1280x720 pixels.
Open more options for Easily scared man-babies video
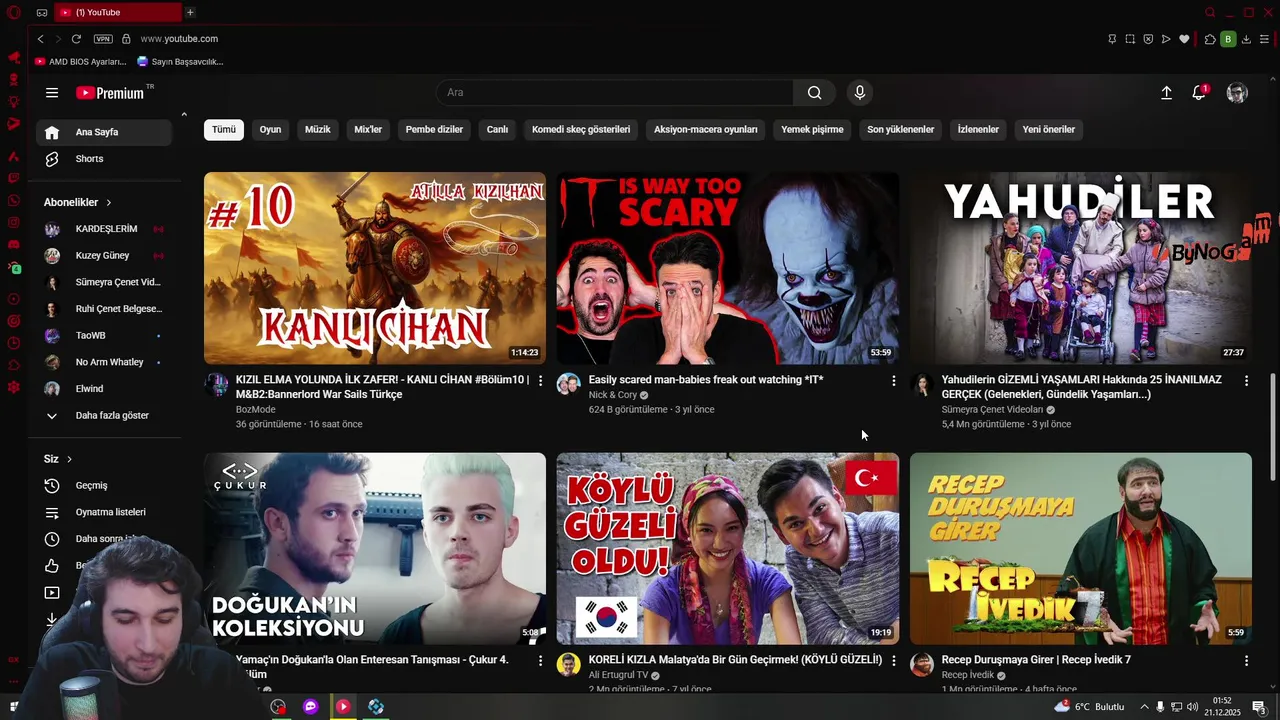tap(894, 381)
